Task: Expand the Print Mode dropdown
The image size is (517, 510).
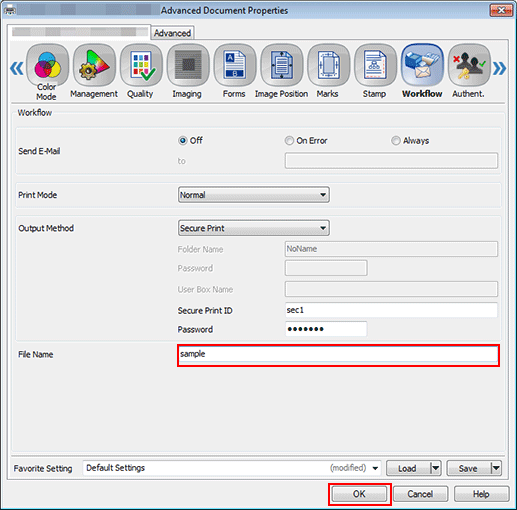Action: click(254, 195)
